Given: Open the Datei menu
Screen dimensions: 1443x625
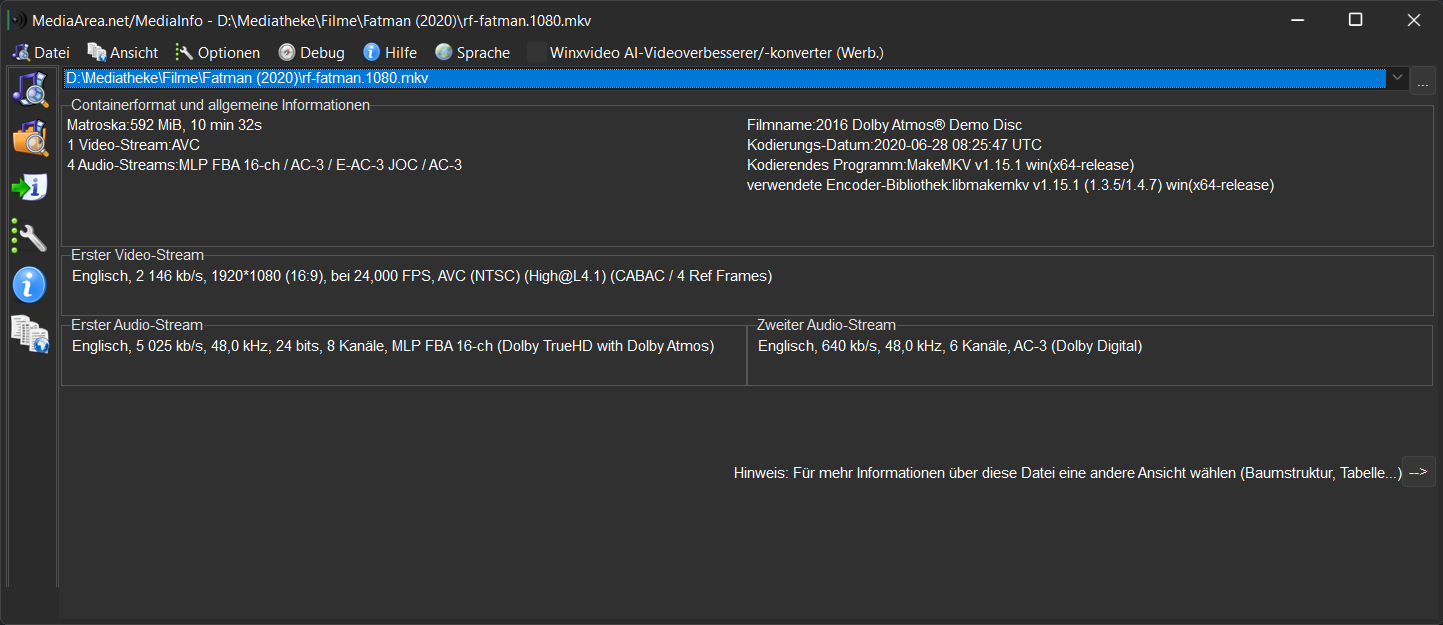Looking at the screenshot, I should point(41,52).
